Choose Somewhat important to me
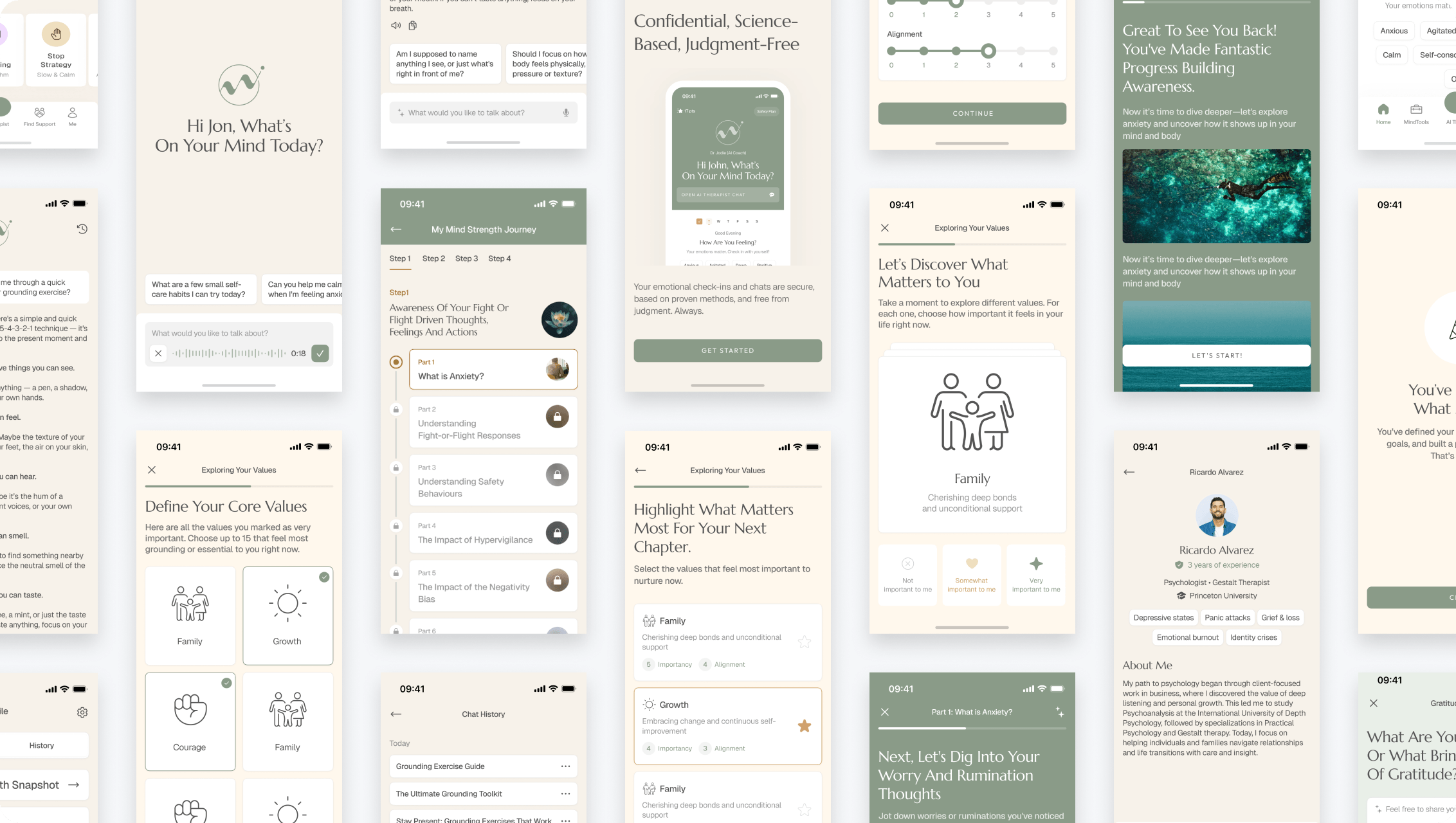1456x823 pixels. [x=972, y=575]
